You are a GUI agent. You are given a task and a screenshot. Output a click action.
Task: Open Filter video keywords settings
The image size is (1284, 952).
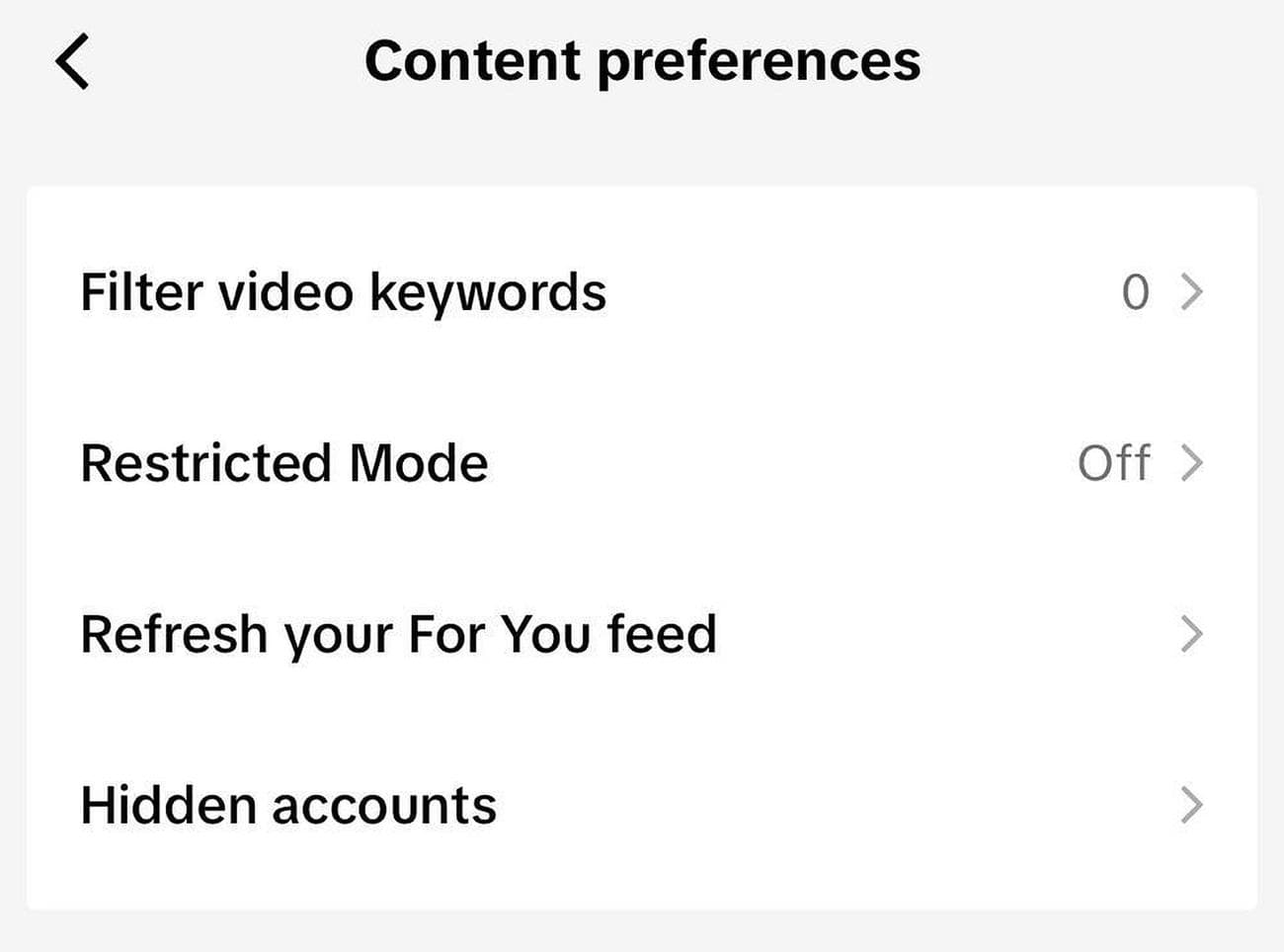pyautogui.click(x=343, y=292)
